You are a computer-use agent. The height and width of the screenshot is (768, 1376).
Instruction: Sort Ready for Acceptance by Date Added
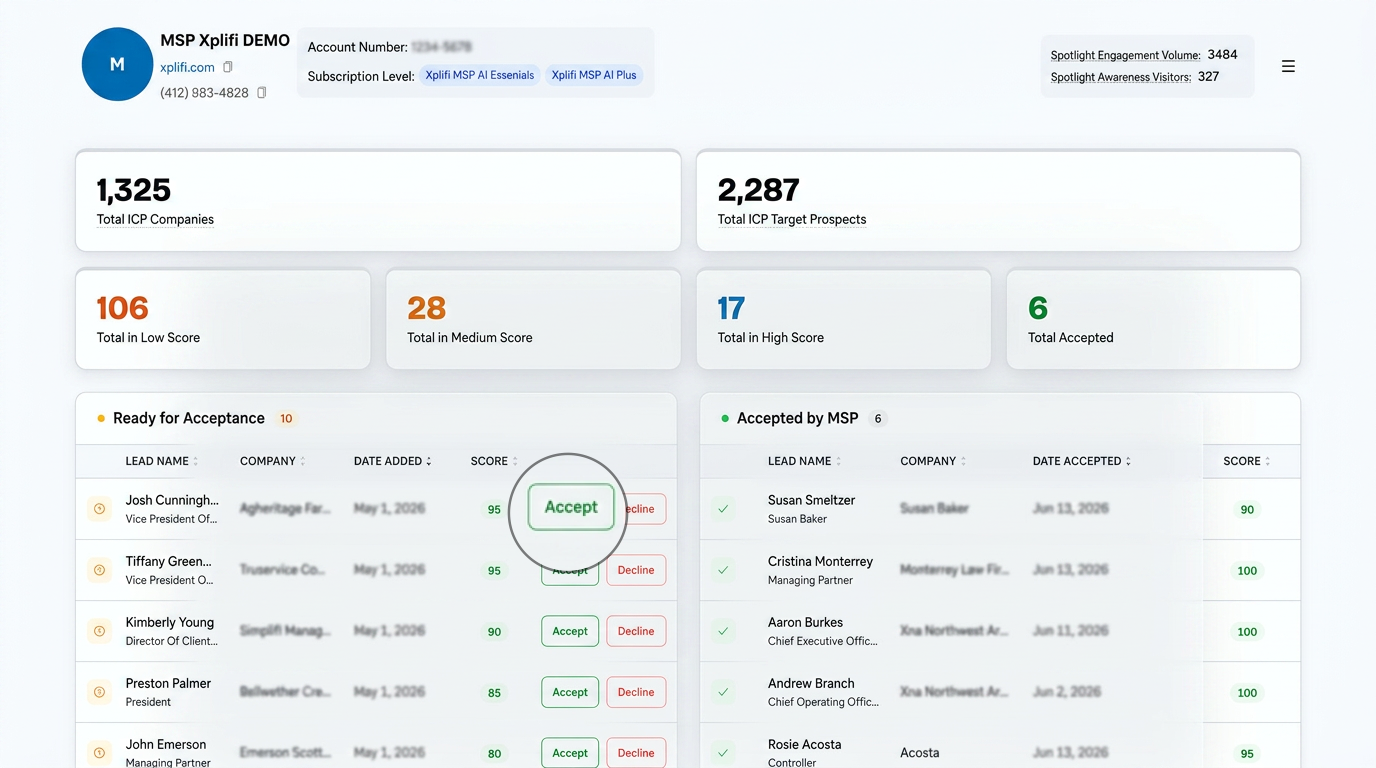point(393,461)
